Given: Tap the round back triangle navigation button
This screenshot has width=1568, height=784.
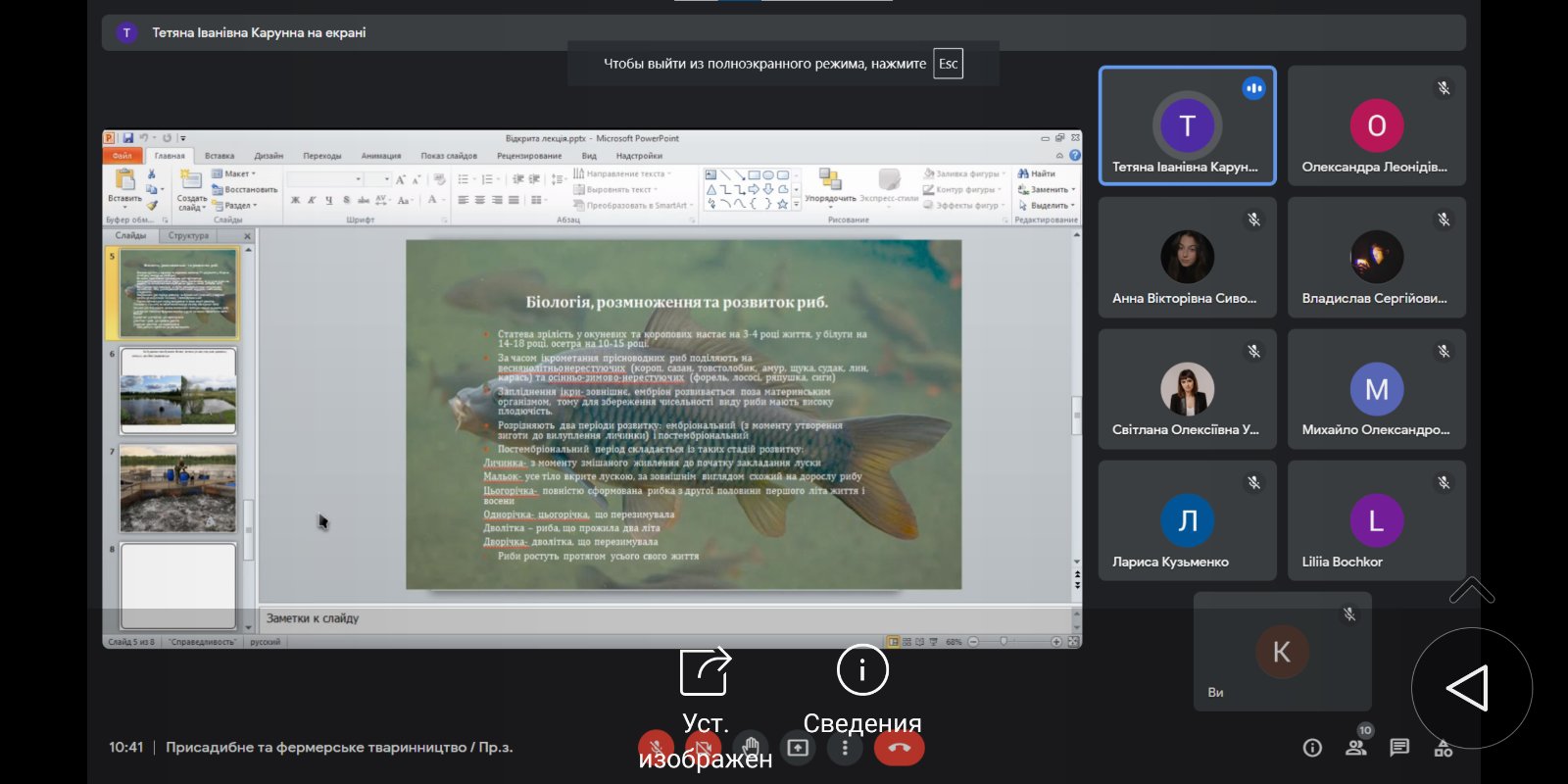Looking at the screenshot, I should tap(1471, 688).
